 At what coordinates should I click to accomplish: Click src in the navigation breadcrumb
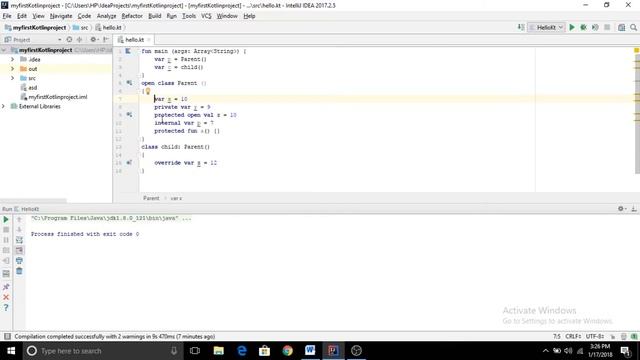click(81, 27)
